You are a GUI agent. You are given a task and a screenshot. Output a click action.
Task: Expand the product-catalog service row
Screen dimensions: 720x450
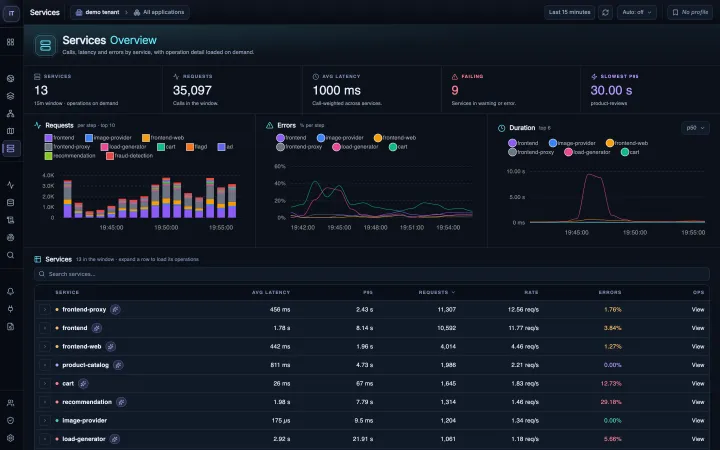click(45, 365)
